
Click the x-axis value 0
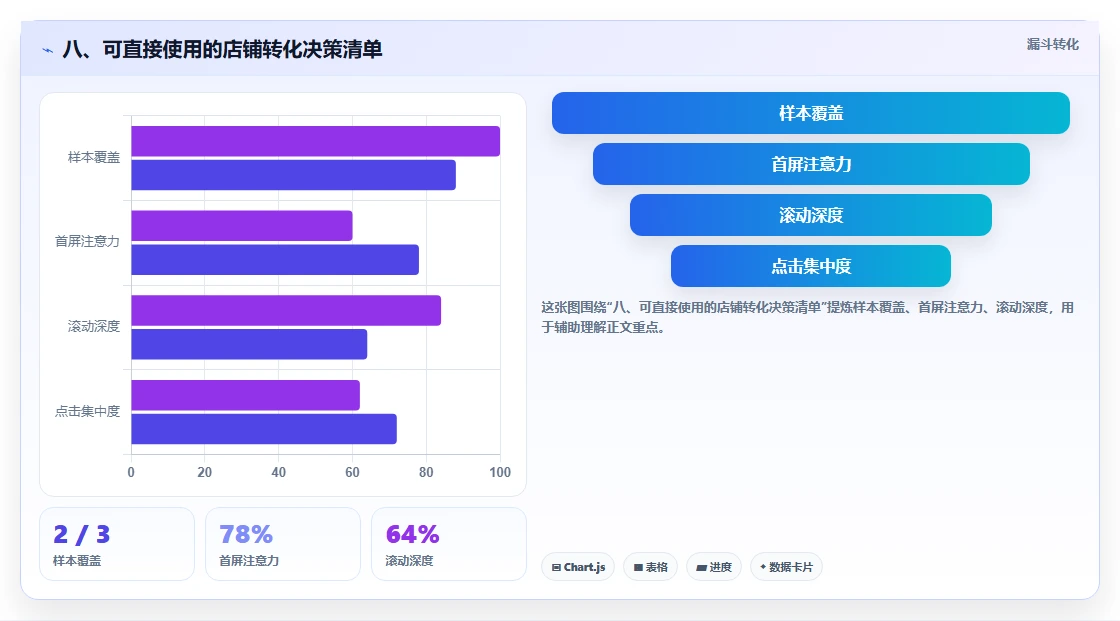click(131, 472)
